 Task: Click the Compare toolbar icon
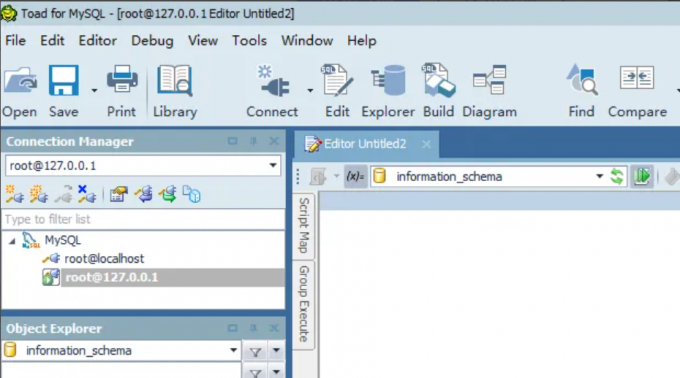point(637,78)
